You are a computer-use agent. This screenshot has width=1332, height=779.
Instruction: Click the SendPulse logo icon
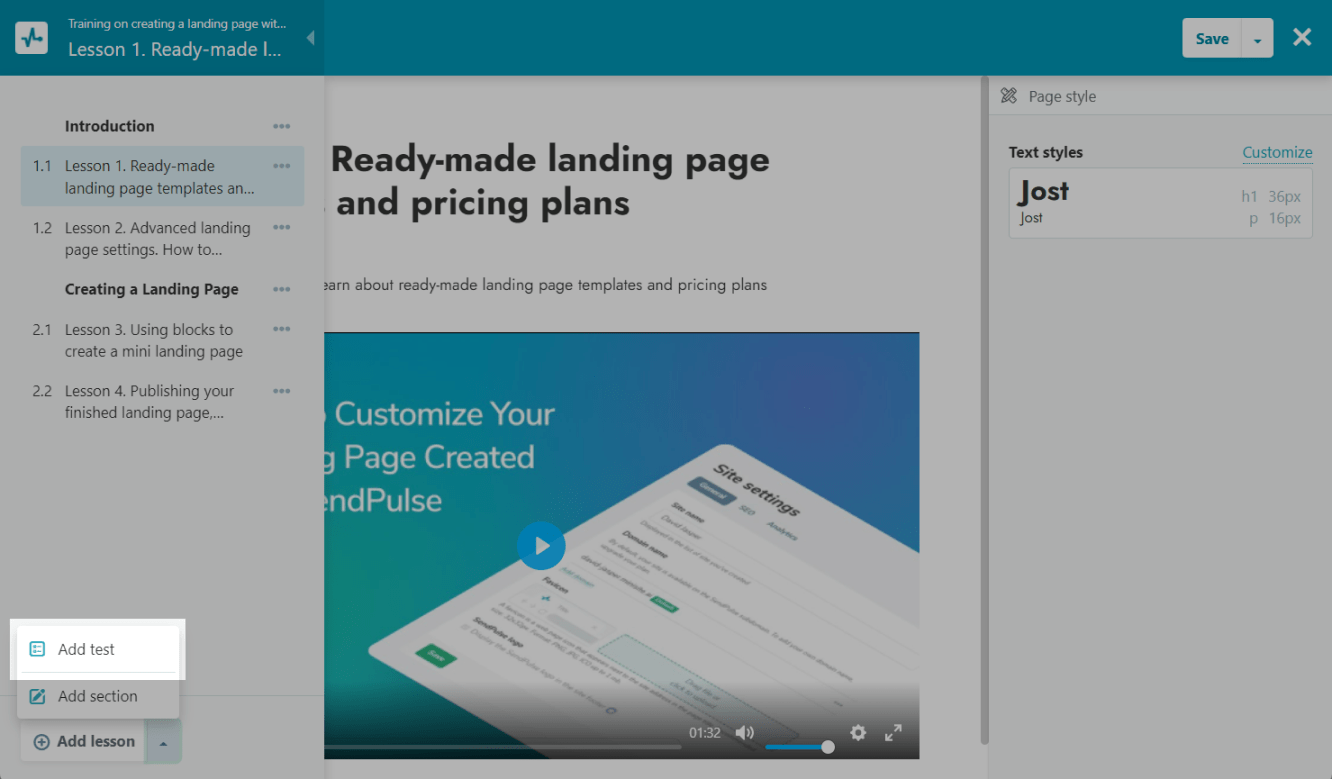(32, 38)
